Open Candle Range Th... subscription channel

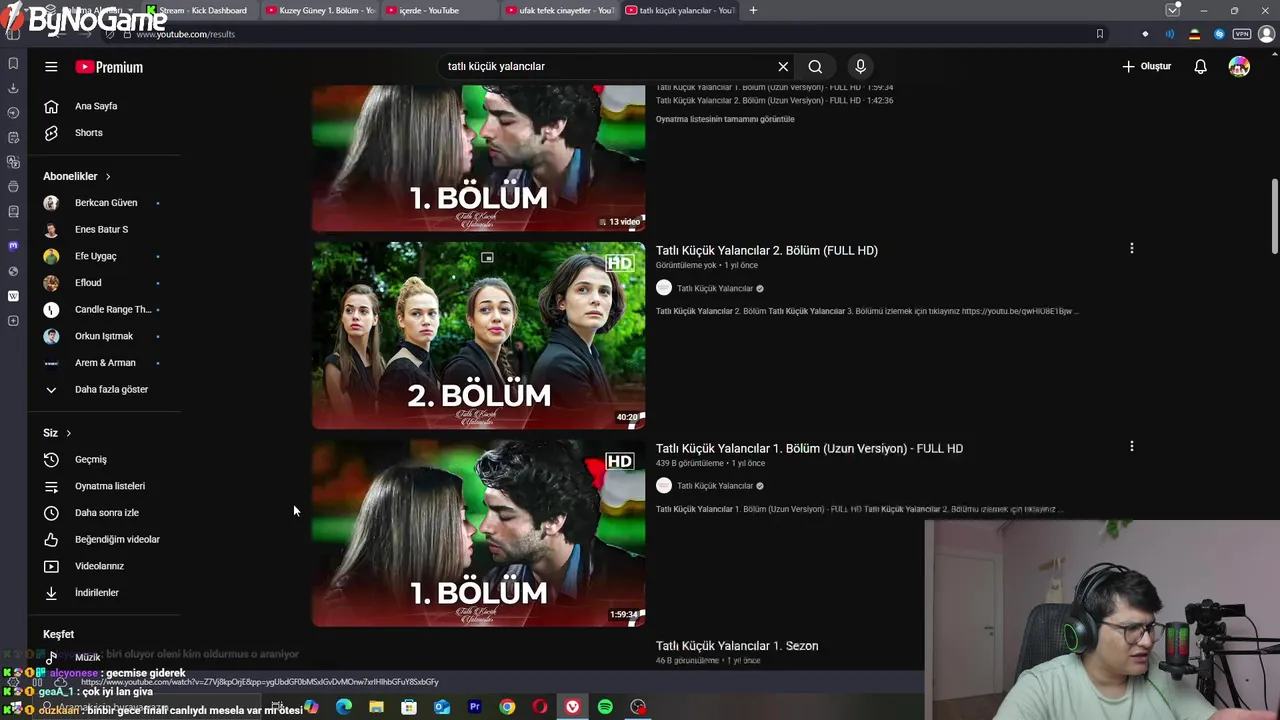pos(112,309)
